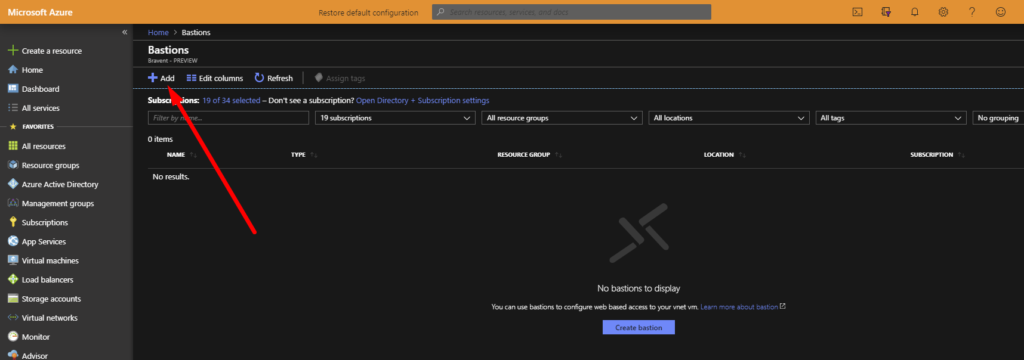Click the FAVORITES star header
Image resolution: width=1024 pixels, height=360 pixels.
tap(32, 127)
